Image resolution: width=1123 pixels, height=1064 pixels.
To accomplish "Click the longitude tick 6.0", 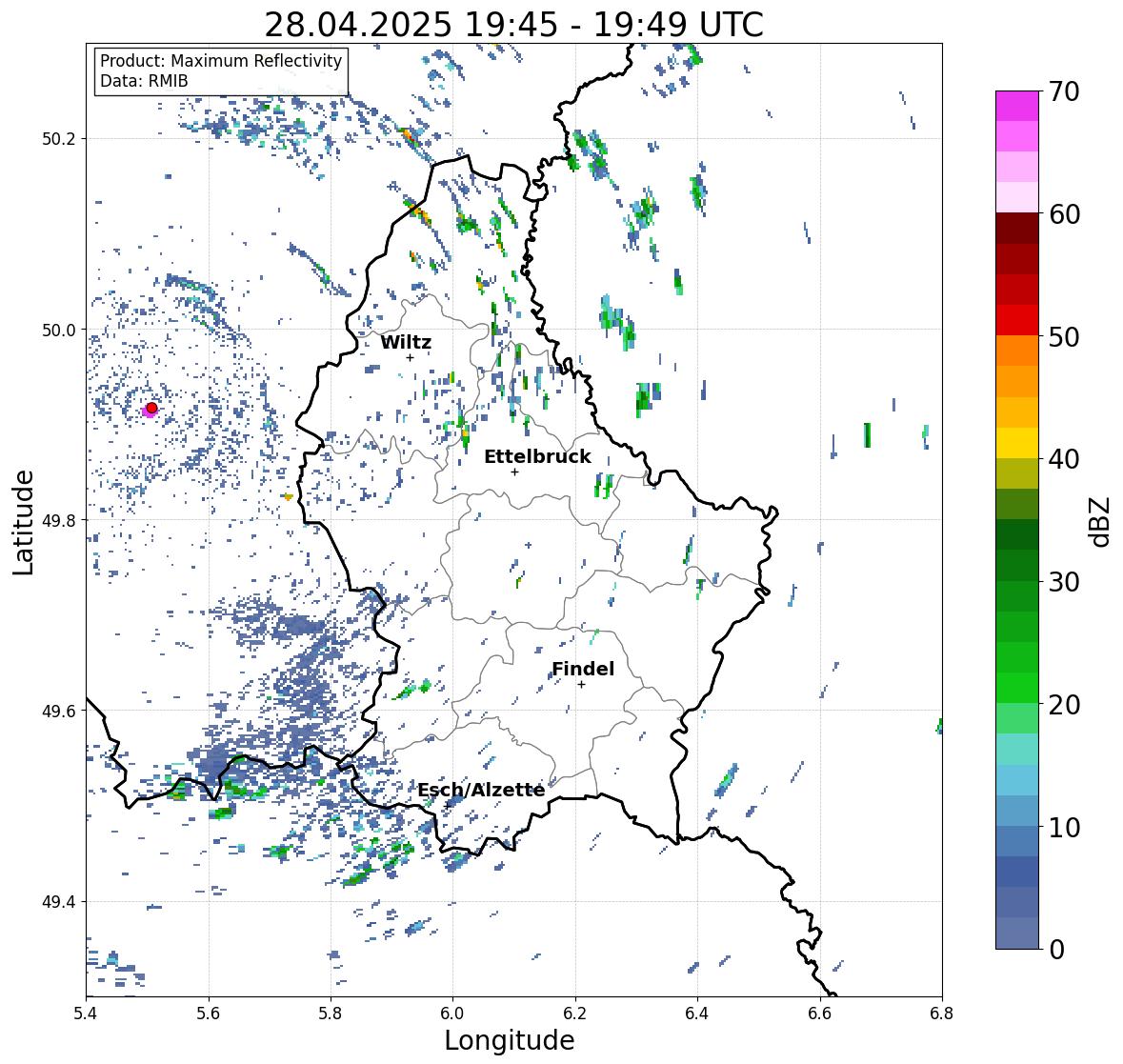I will (452, 1013).
